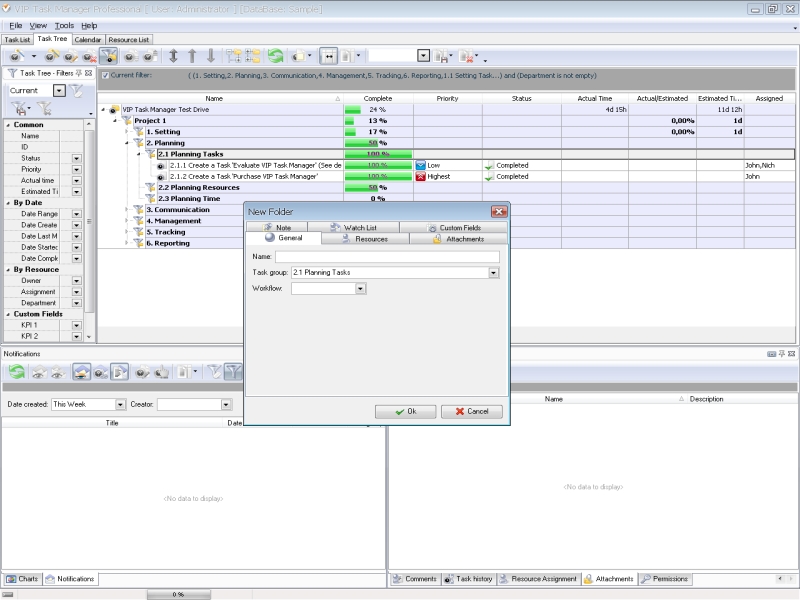800x600 pixels.
Task: Close the Task Tree Filters panel
Action: pos(89,73)
